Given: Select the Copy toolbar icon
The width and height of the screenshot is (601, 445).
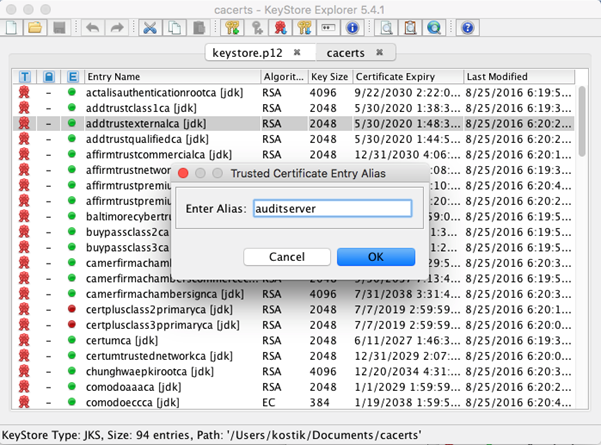Looking at the screenshot, I should [x=174, y=28].
